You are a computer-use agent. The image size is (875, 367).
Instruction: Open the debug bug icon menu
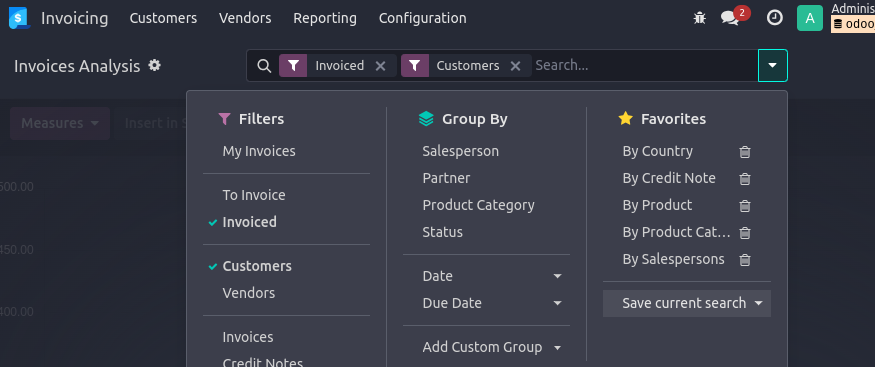coord(699,18)
